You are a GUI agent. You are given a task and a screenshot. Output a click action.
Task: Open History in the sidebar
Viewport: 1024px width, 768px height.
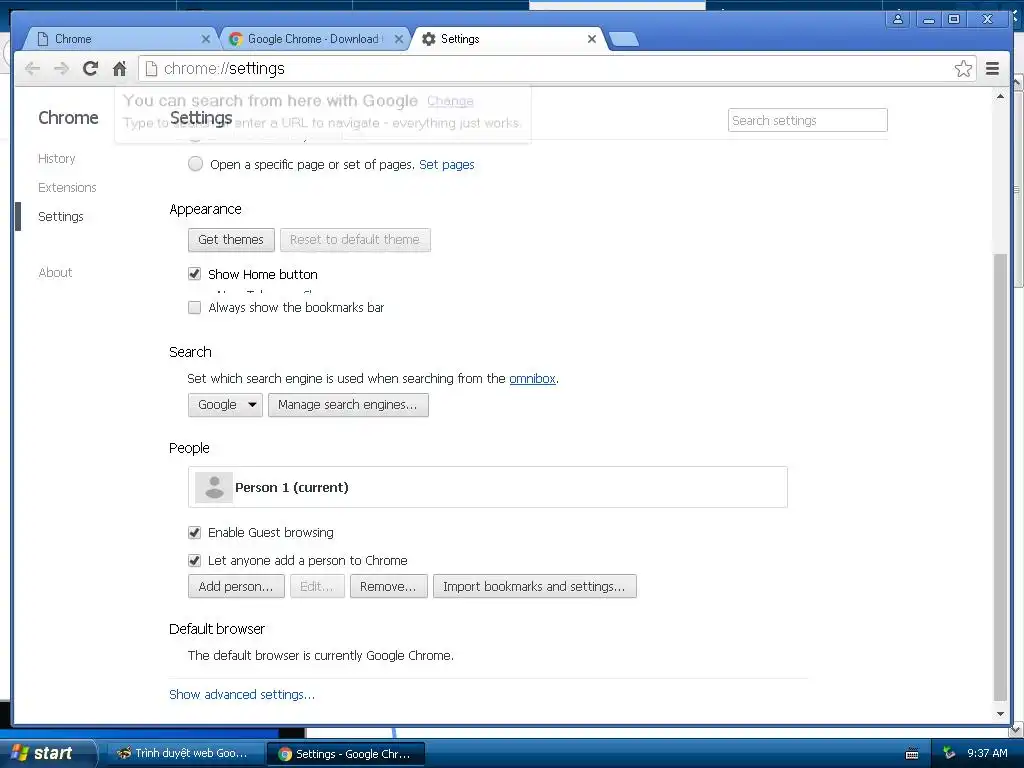click(x=57, y=159)
